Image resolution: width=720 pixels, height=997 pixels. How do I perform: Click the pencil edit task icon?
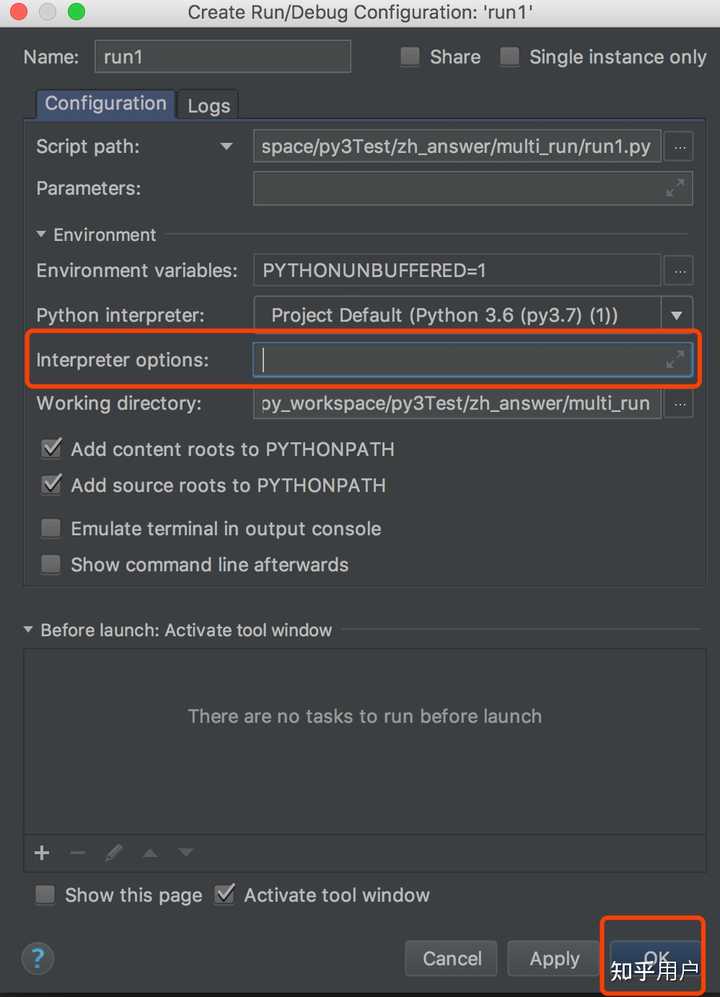tap(114, 853)
